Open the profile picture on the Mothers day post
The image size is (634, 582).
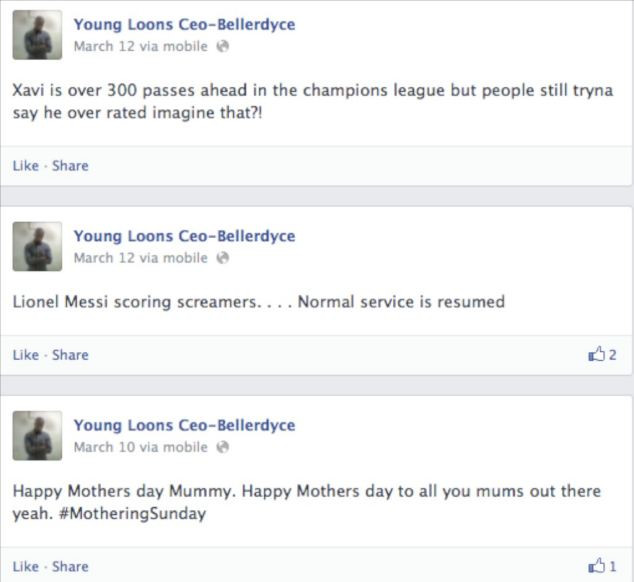tap(37, 436)
